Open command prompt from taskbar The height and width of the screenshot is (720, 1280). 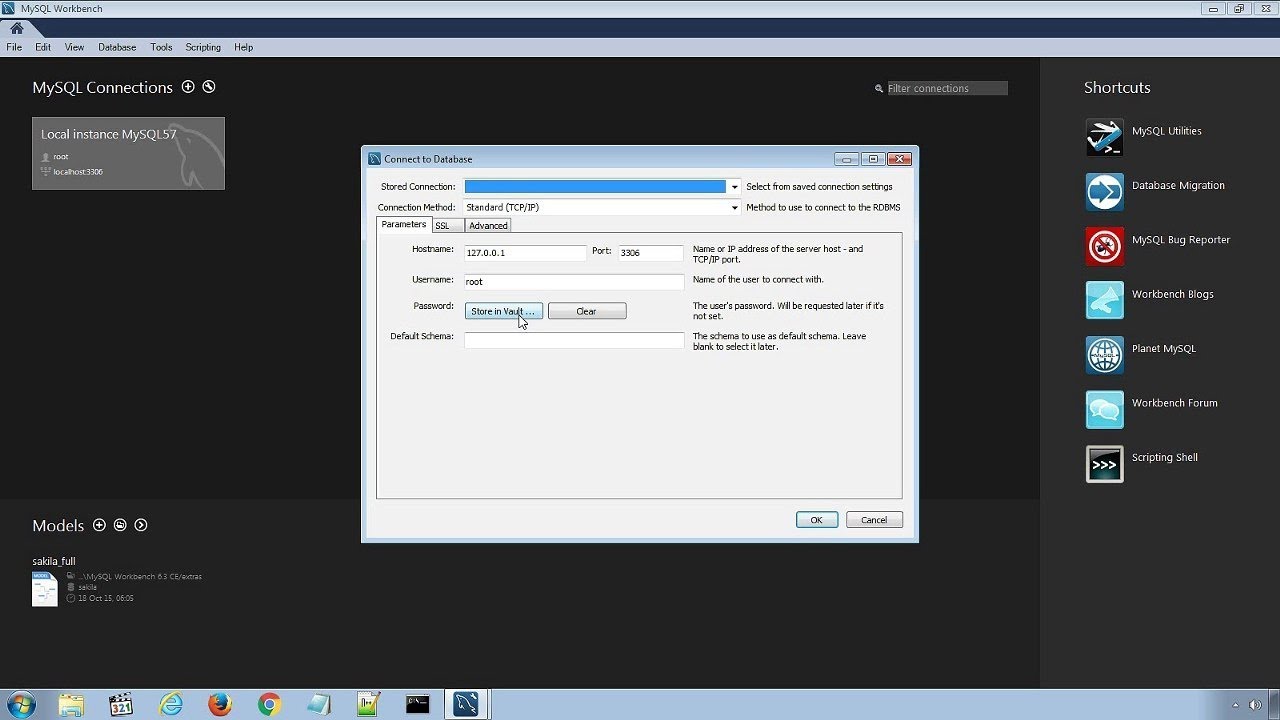click(x=418, y=704)
